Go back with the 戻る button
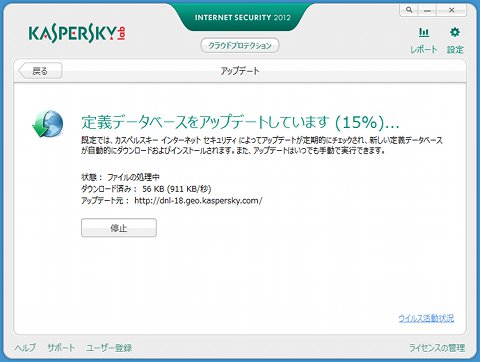The width and height of the screenshot is (480, 362). 40,71
